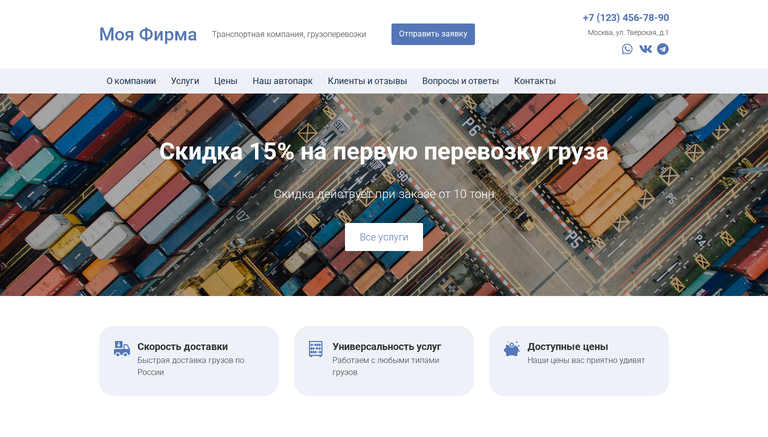Click the piggy bank icon
This screenshot has height=437, width=768.
511,348
